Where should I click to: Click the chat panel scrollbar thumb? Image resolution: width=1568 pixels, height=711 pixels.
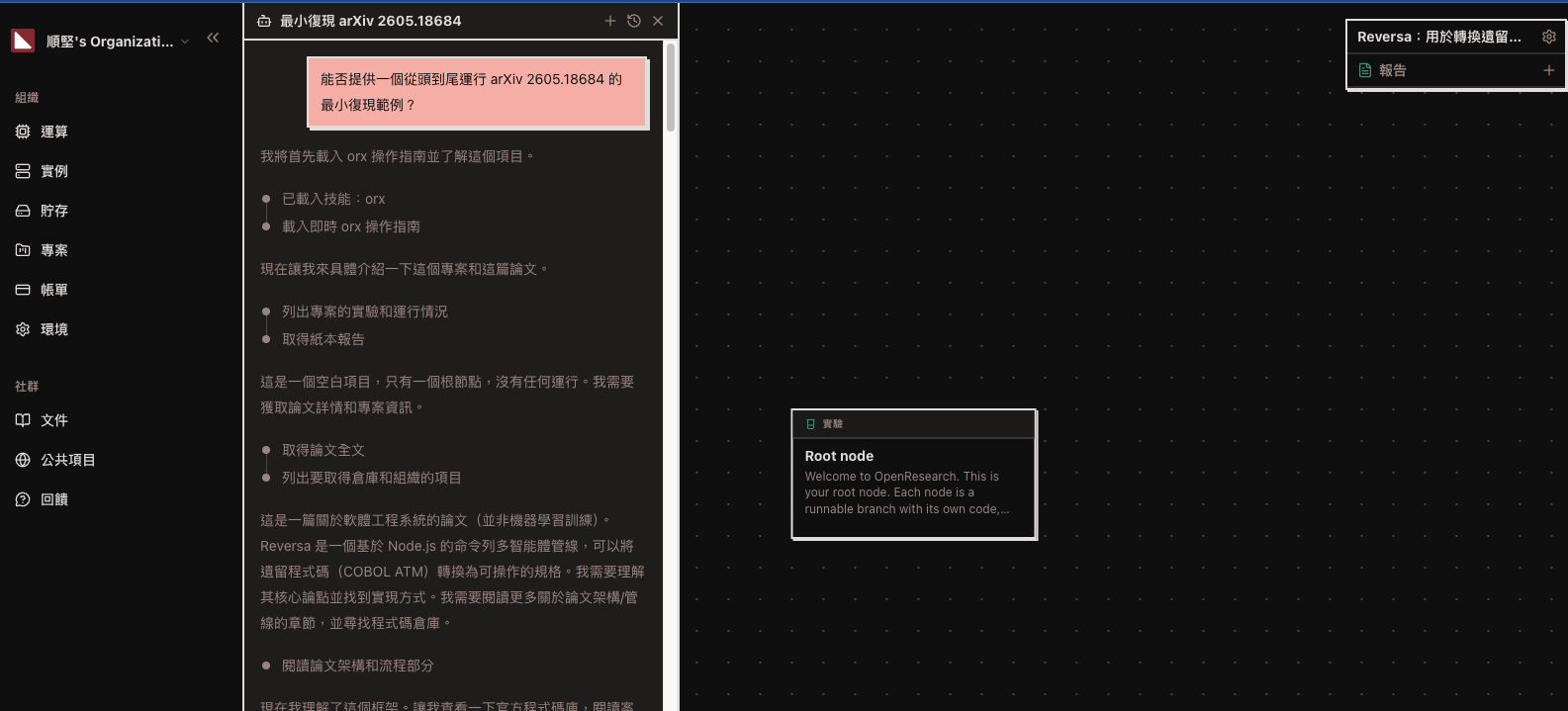[671, 87]
